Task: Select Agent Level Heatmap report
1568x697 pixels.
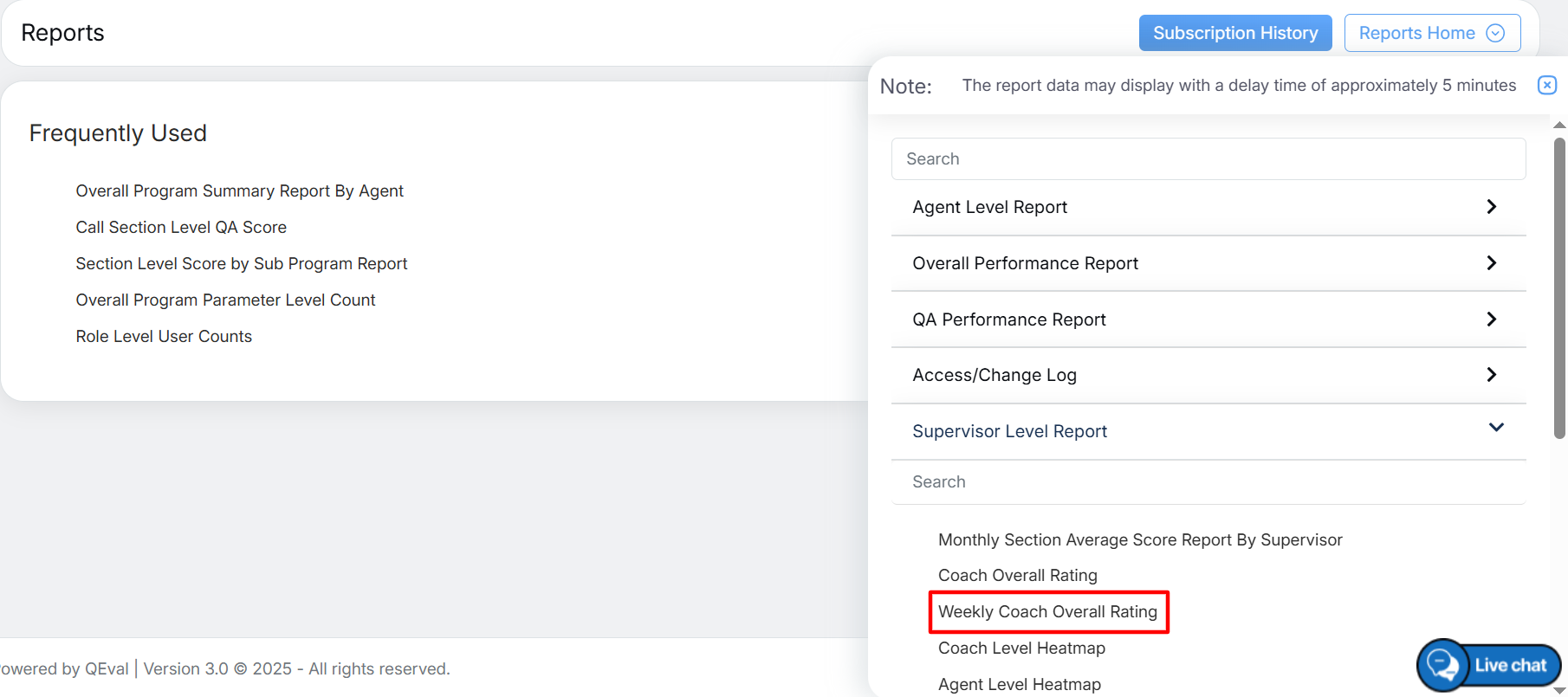Action: pyautogui.click(x=1019, y=685)
